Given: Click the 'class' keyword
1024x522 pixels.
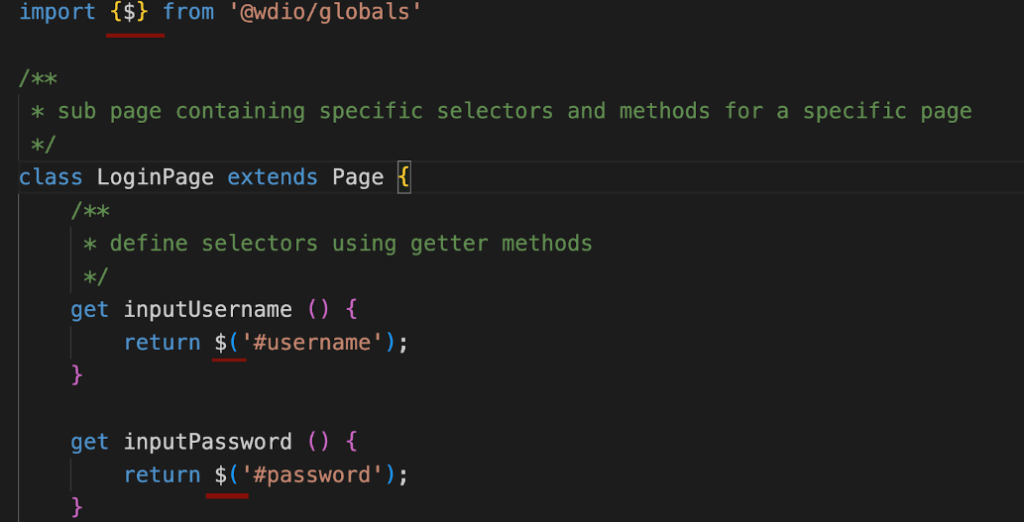Looking at the screenshot, I should click(51, 177).
